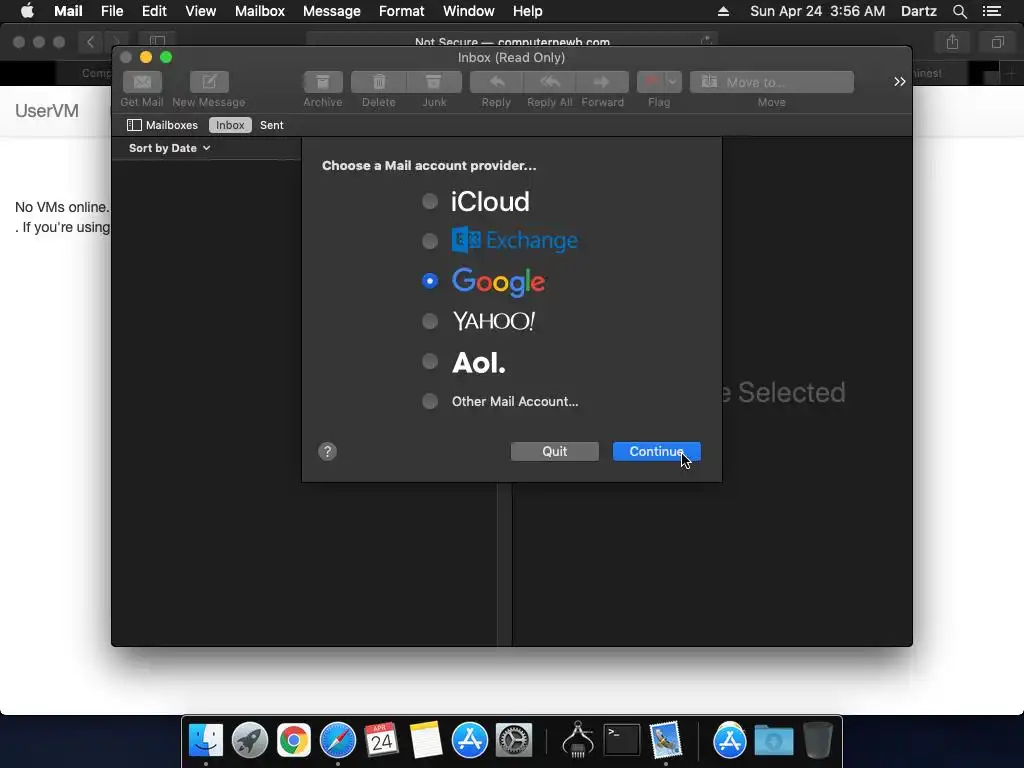Open the Edit menu
1024x768 pixels.
click(x=154, y=11)
